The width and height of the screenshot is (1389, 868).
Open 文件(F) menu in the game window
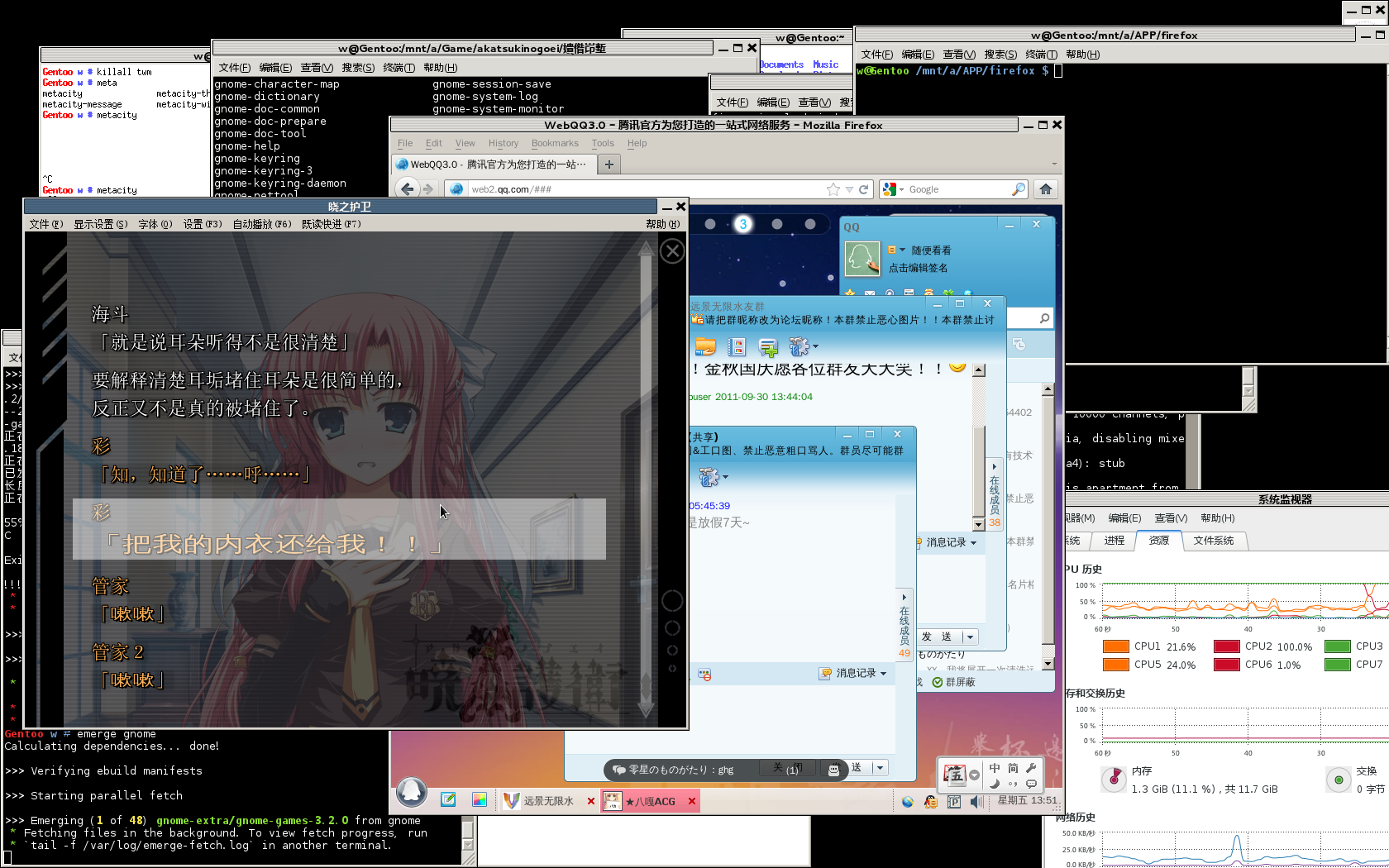point(46,224)
